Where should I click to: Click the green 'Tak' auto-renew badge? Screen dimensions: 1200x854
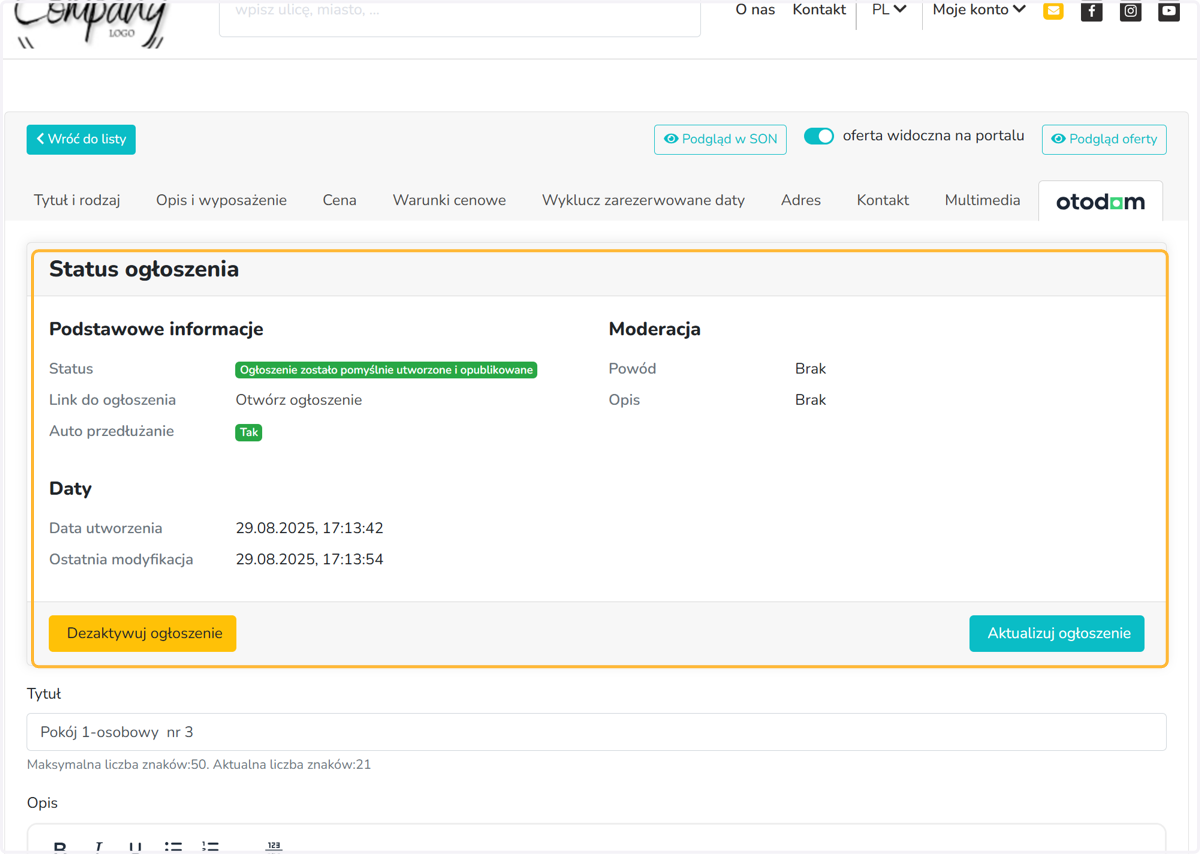(x=248, y=432)
